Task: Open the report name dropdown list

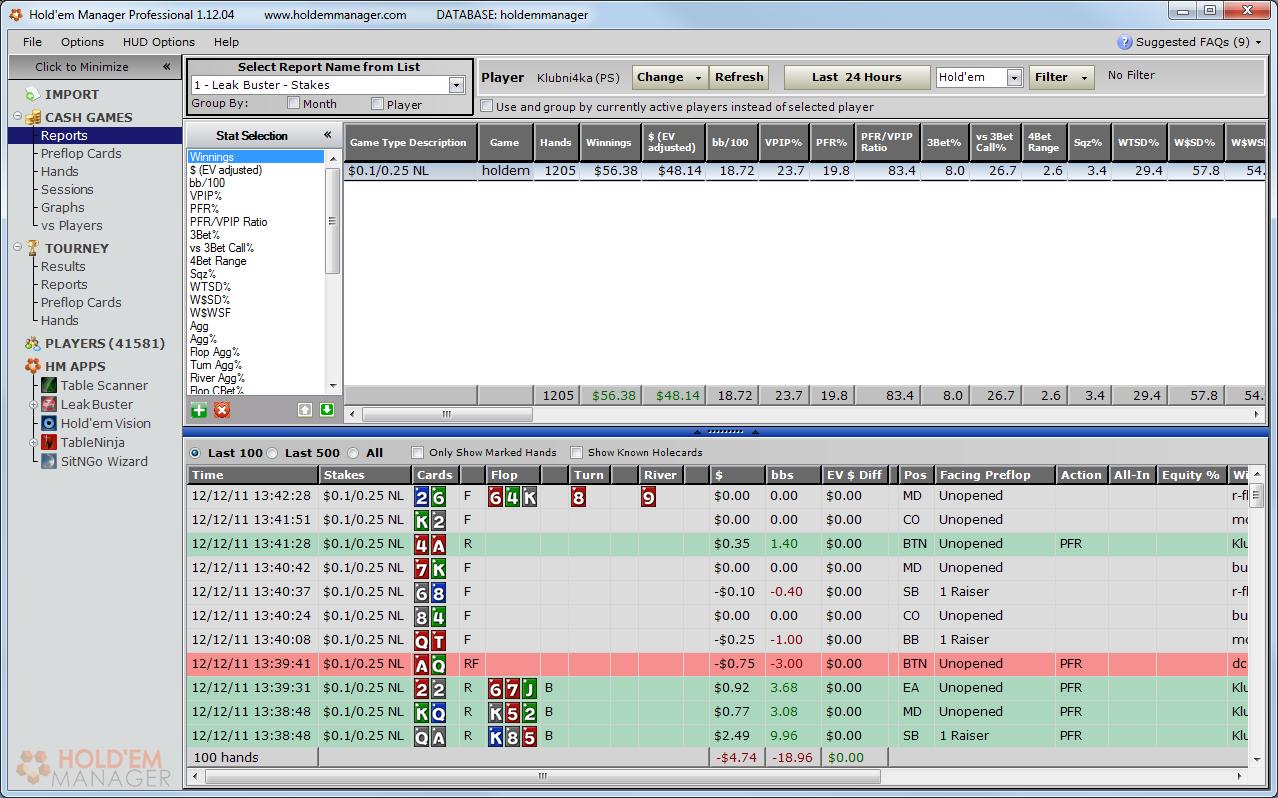Action: [456, 85]
